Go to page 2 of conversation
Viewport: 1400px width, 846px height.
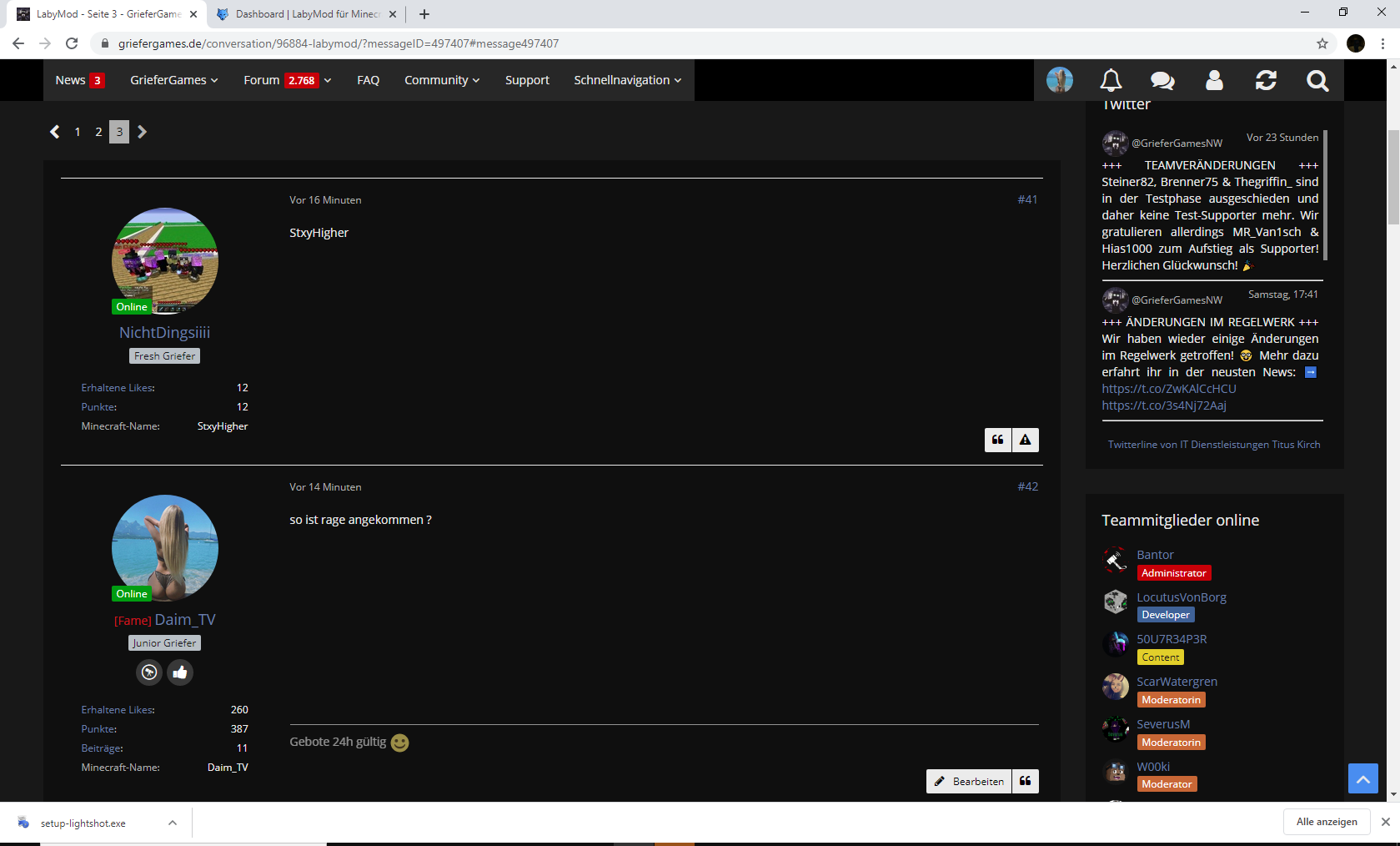point(98,132)
